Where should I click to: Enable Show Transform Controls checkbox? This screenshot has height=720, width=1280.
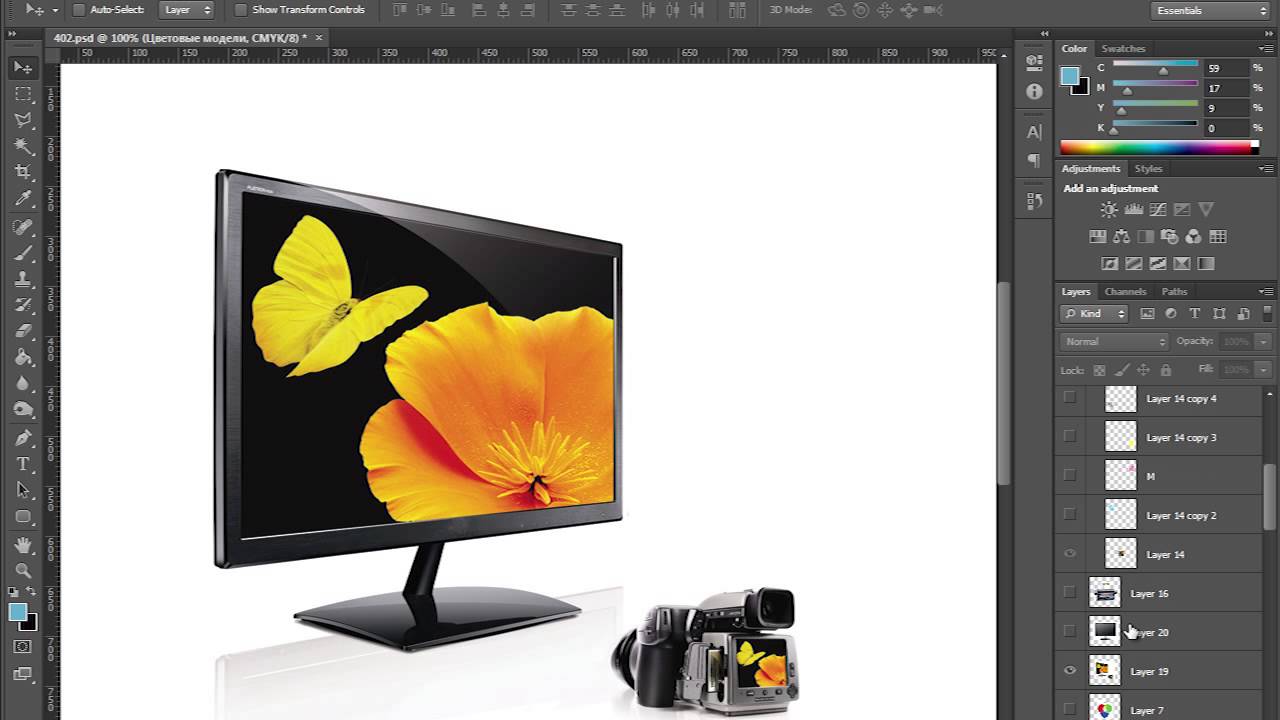click(240, 10)
